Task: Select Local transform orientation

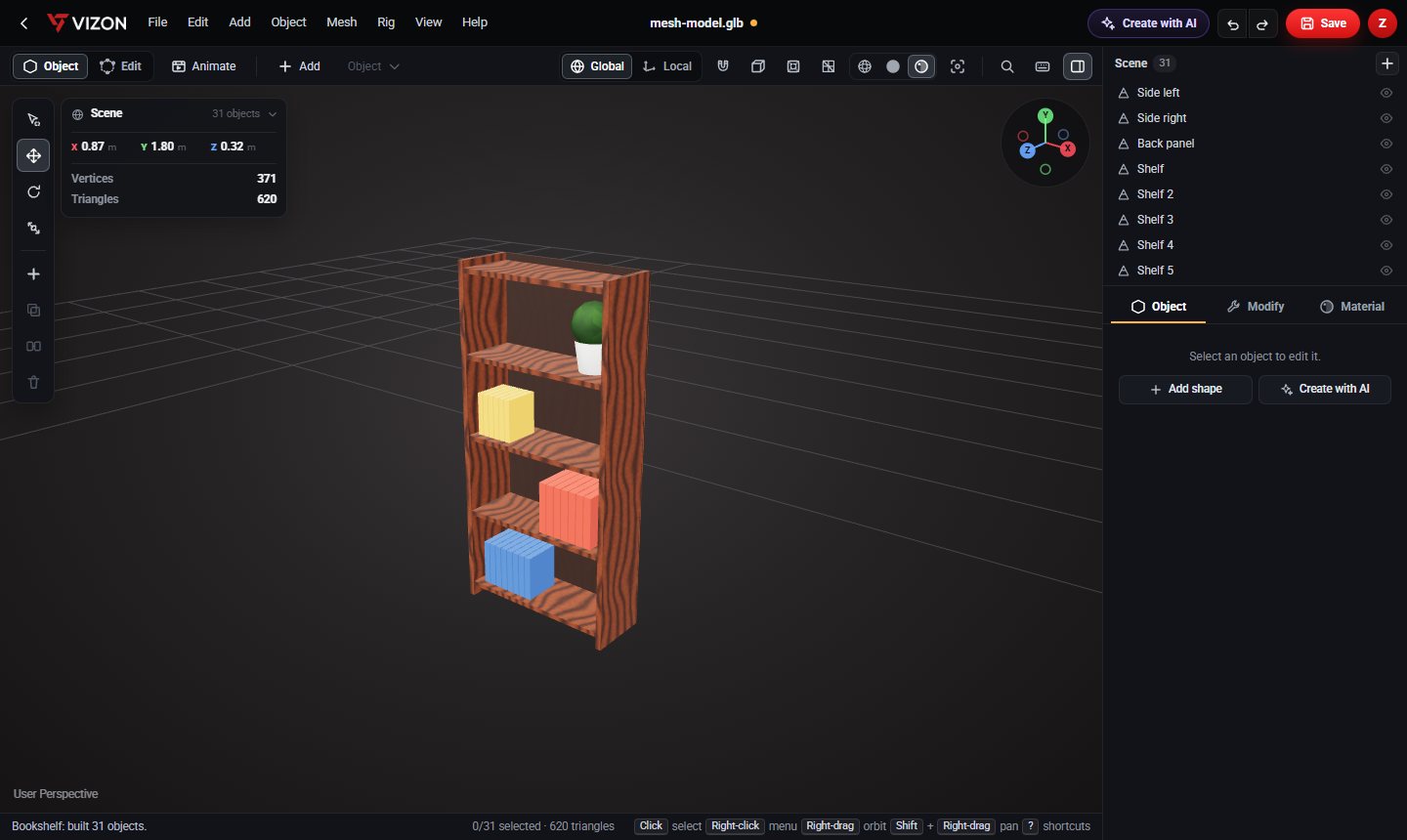Action: (667, 66)
